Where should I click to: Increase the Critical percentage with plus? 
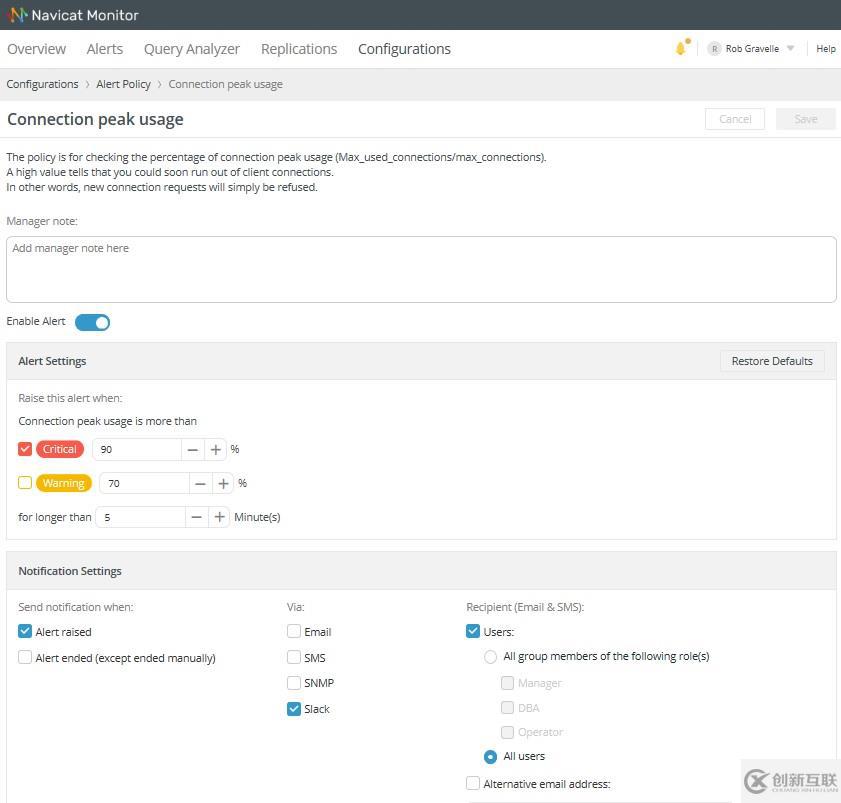tap(216, 450)
